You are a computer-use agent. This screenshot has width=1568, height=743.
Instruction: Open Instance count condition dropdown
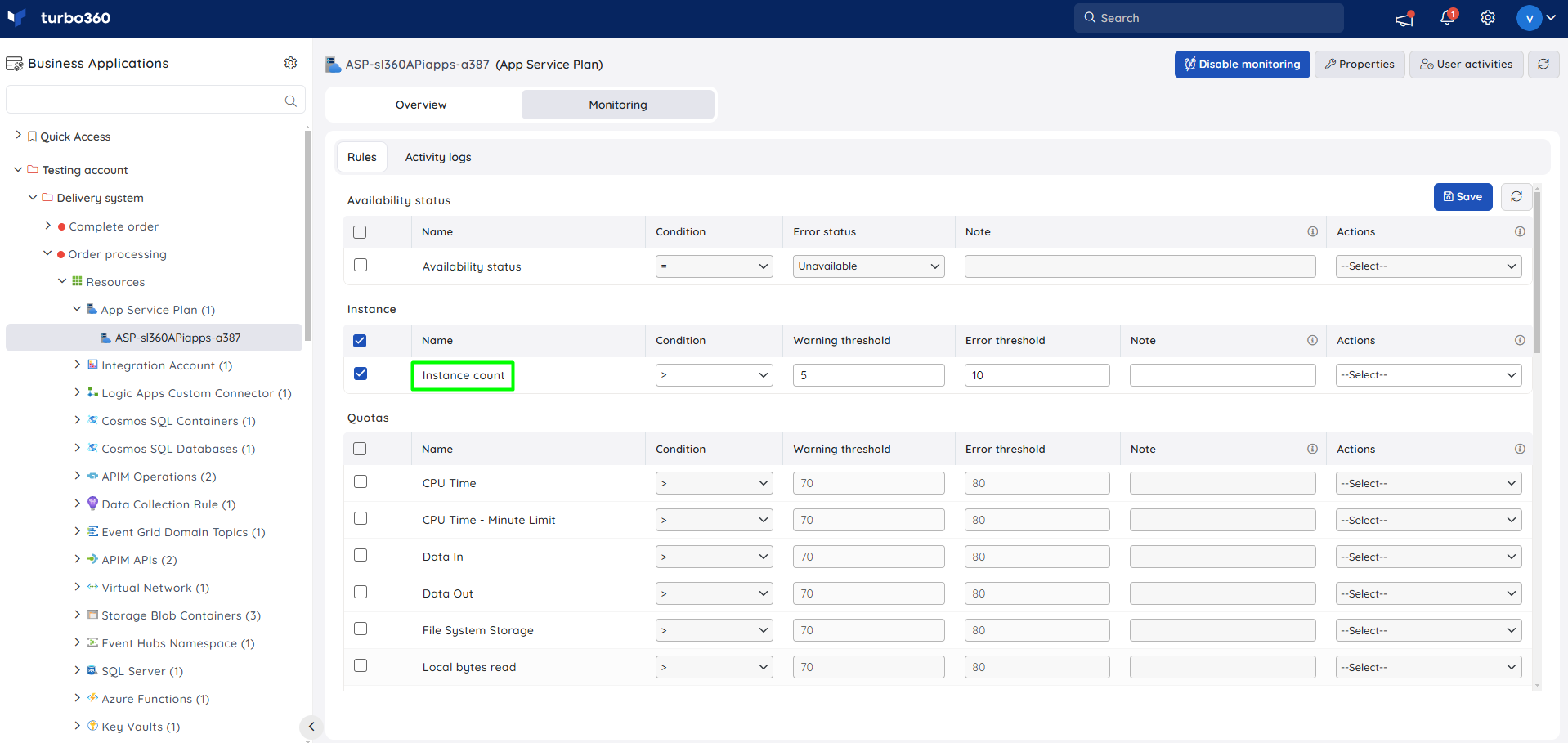(x=715, y=375)
